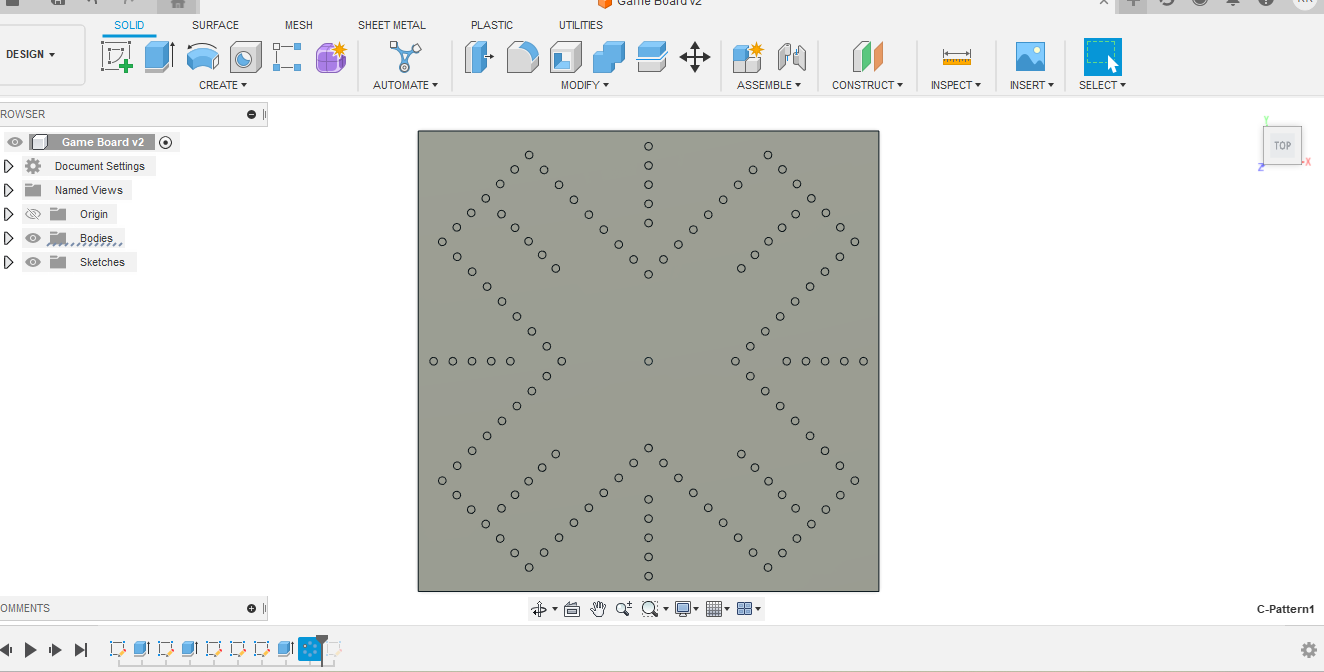1324x672 pixels.
Task: Click the Insert image icon
Action: point(1030,57)
